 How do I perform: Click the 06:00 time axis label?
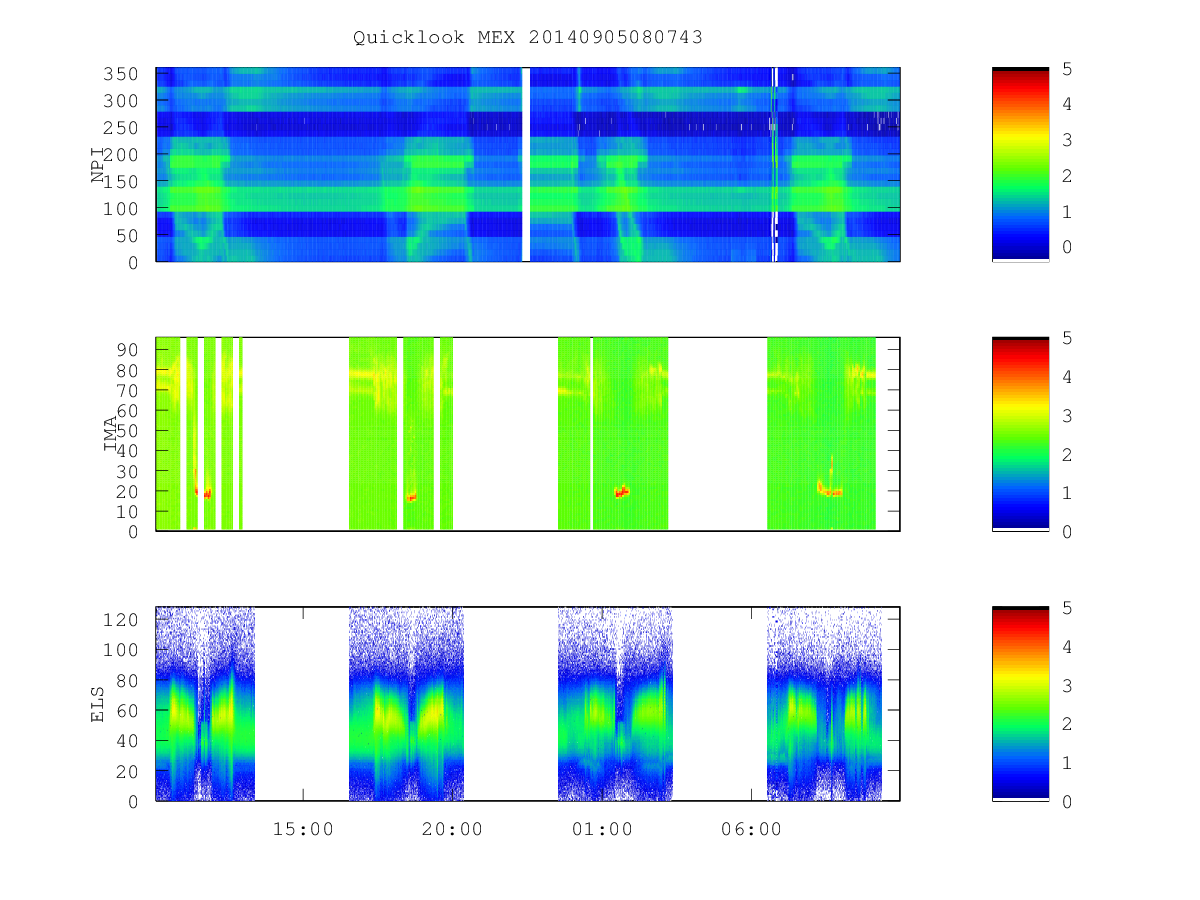pyautogui.click(x=751, y=829)
